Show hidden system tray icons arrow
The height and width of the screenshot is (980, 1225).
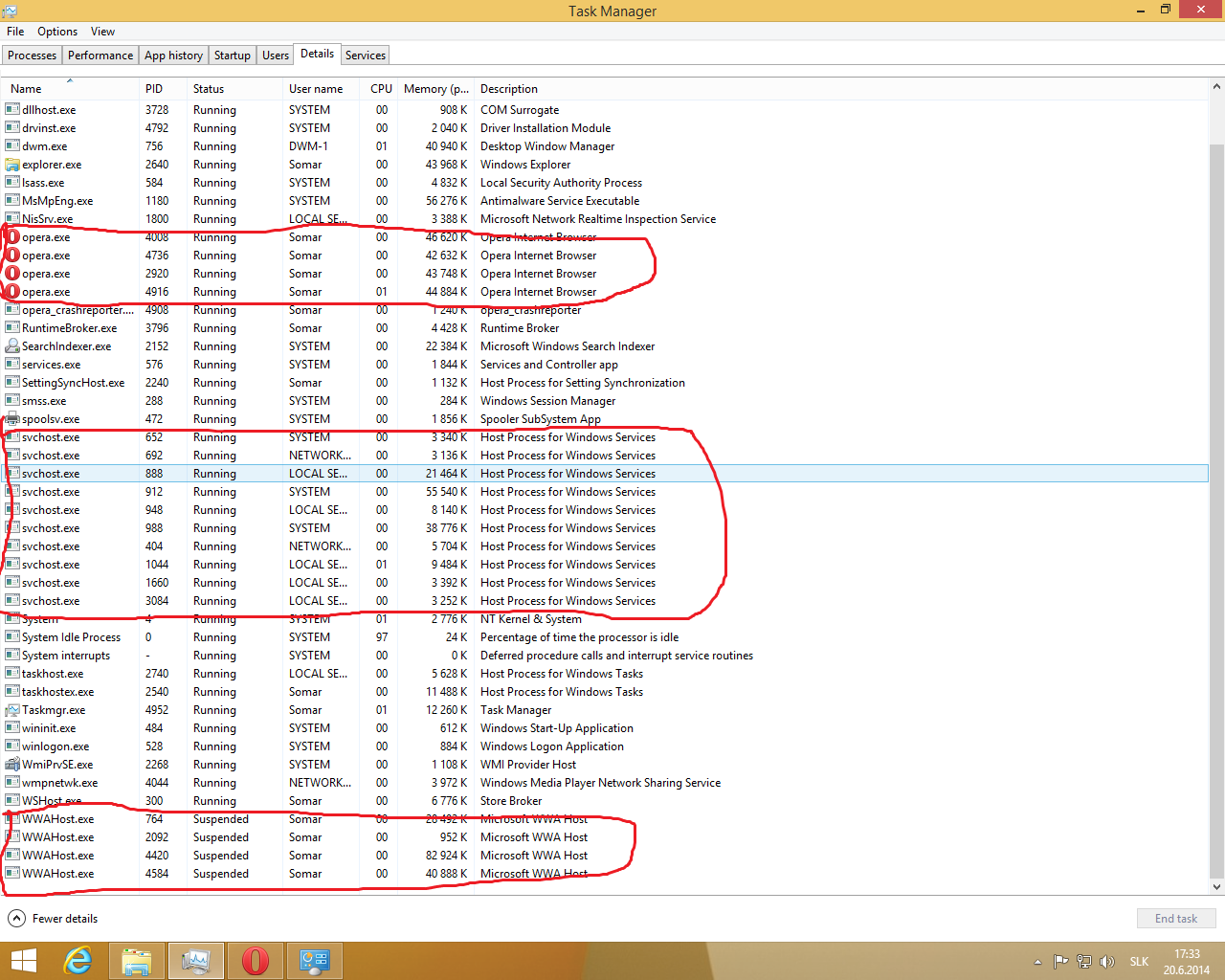coord(1038,962)
